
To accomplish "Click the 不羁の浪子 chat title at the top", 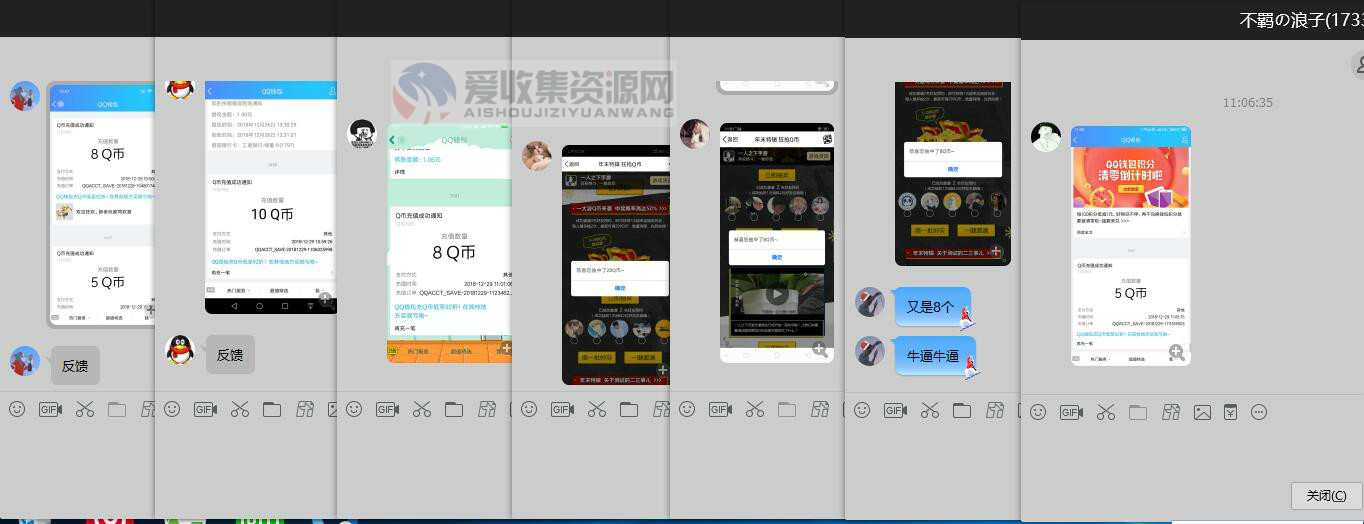I will click(1300, 20).
